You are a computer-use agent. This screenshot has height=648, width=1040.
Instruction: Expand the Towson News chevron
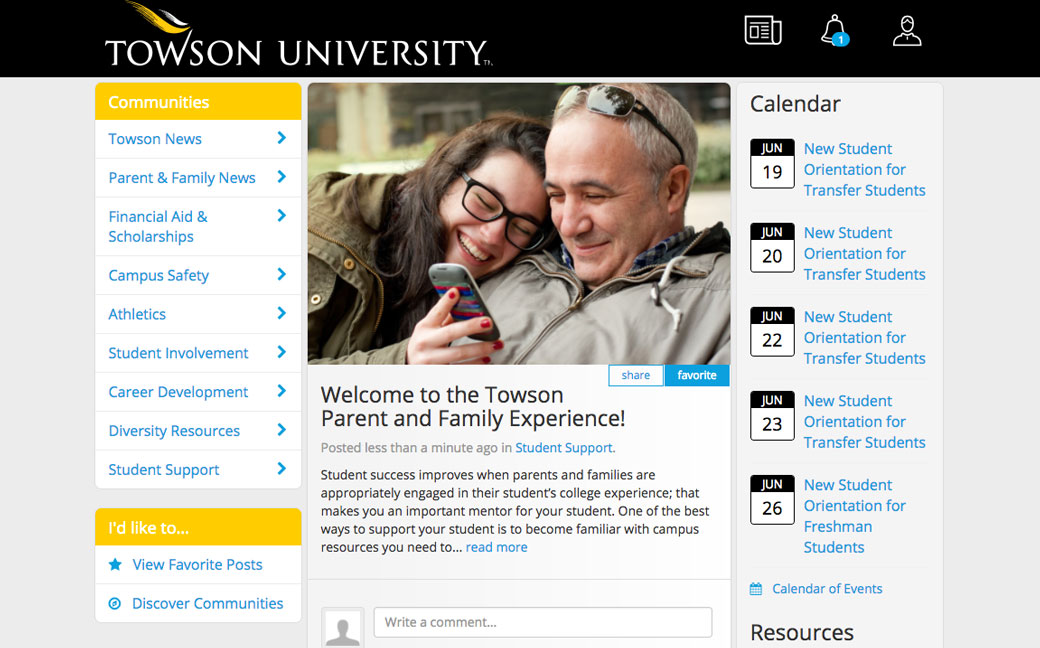tap(281, 138)
